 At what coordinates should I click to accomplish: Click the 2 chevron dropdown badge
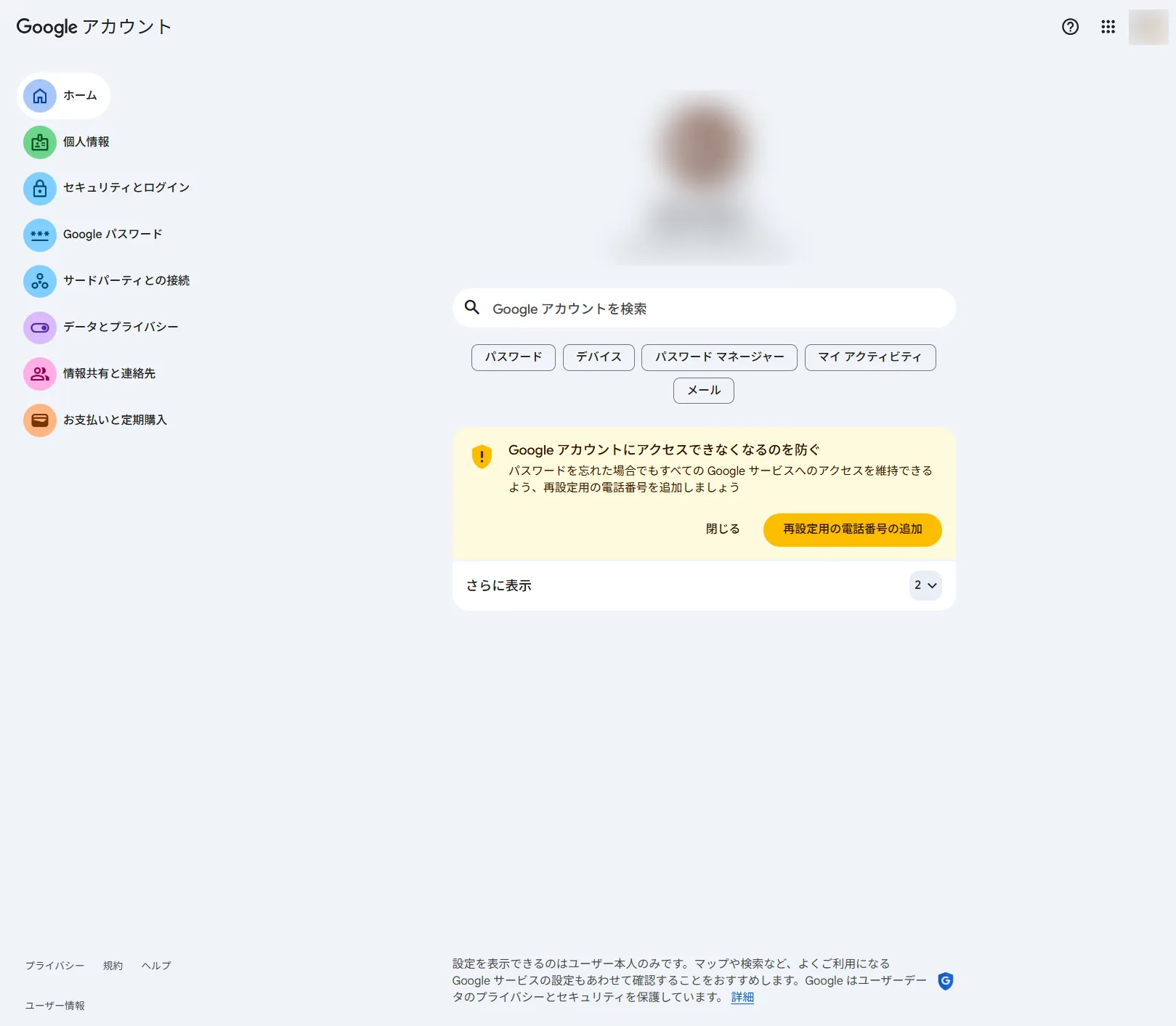925,585
